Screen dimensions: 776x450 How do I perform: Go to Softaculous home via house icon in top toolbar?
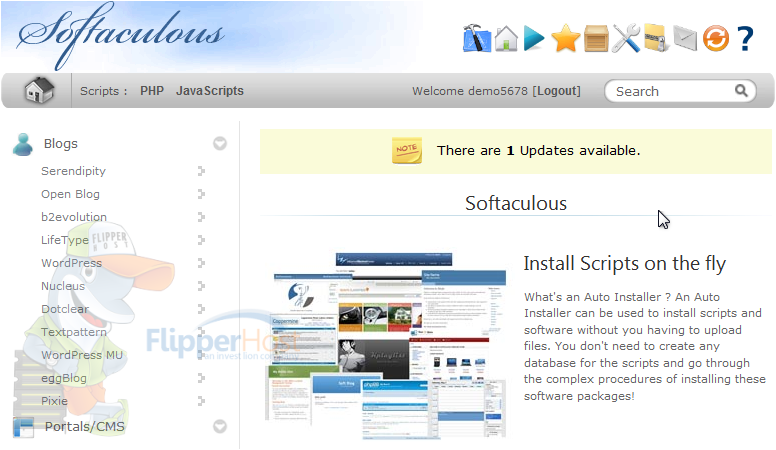pos(506,38)
